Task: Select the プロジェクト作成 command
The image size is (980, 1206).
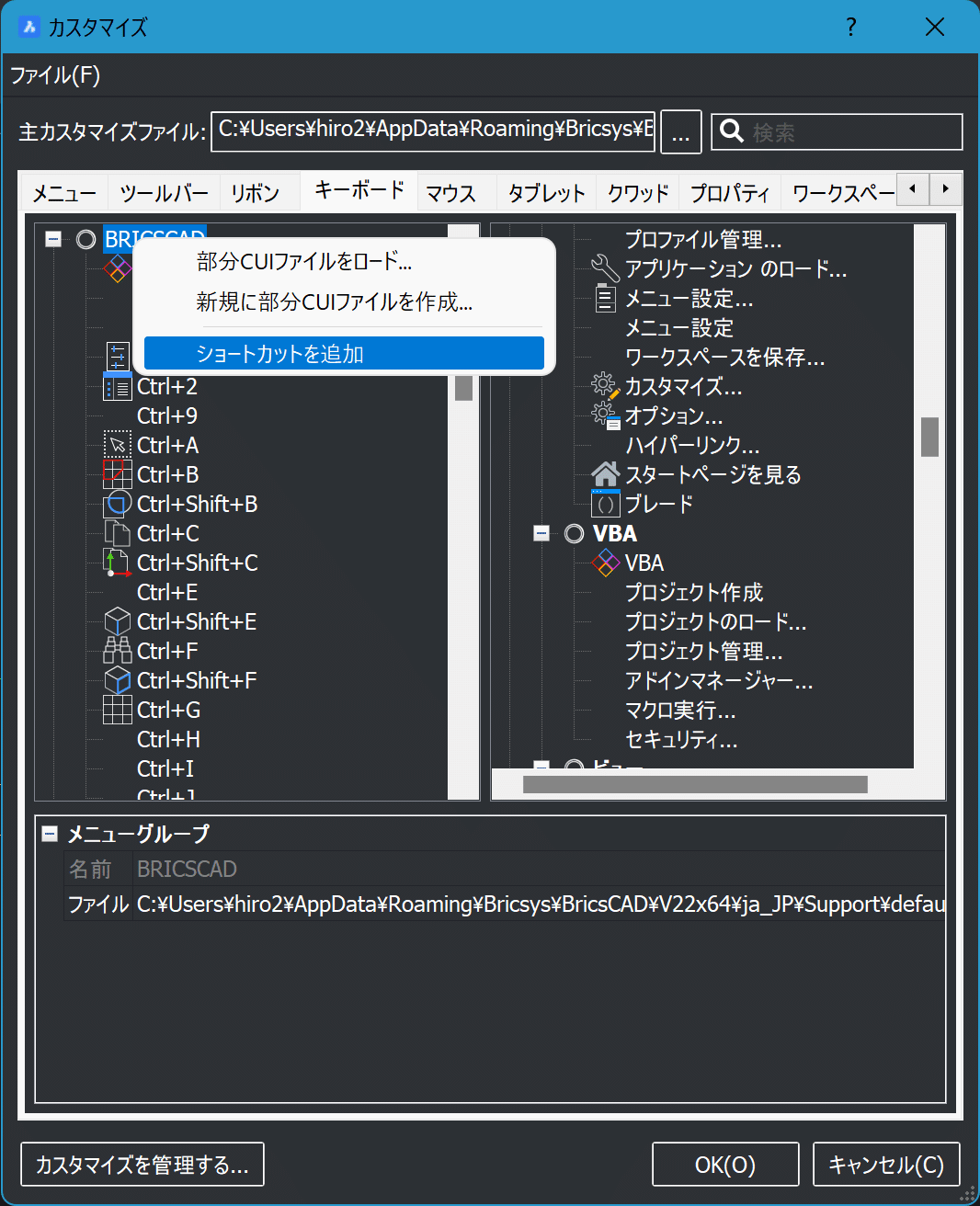Action: pyautogui.click(x=694, y=592)
